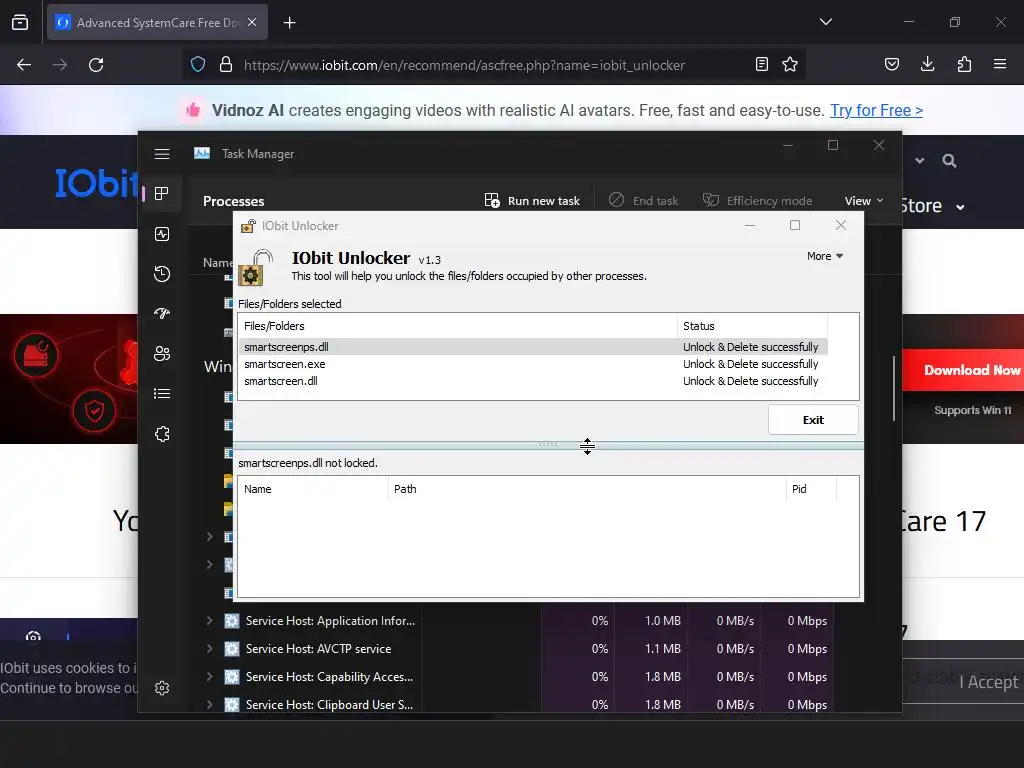View site security padlock info

226,65
